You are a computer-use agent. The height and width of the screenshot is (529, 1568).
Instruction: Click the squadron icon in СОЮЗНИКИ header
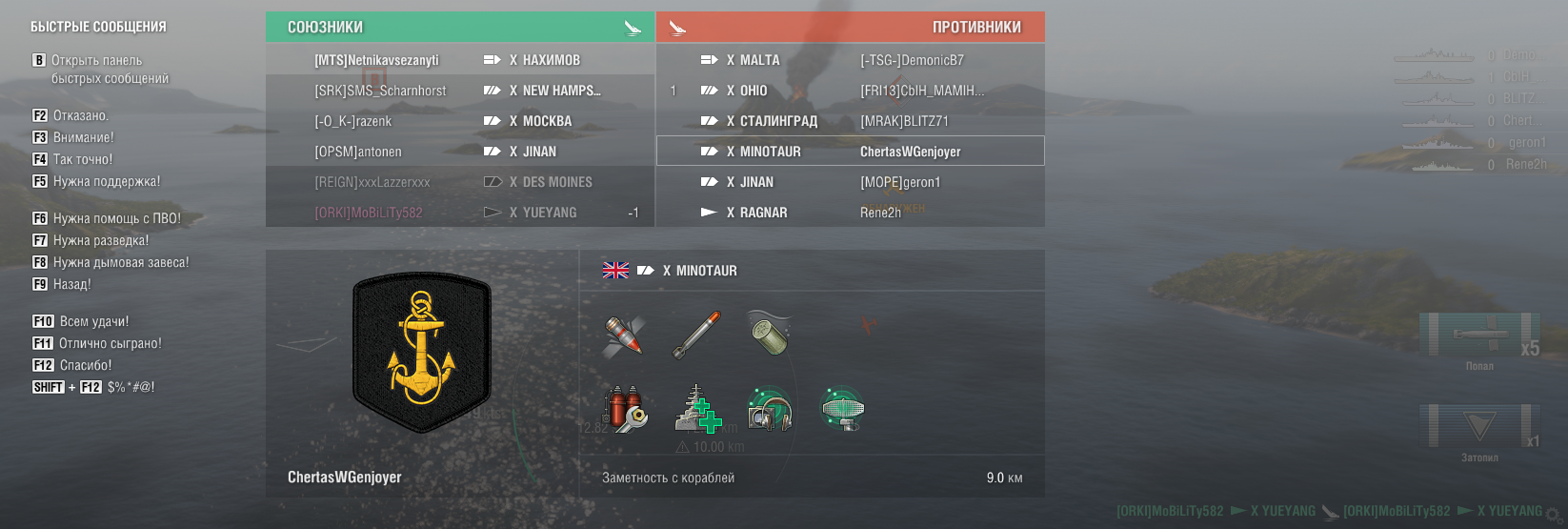(633, 28)
